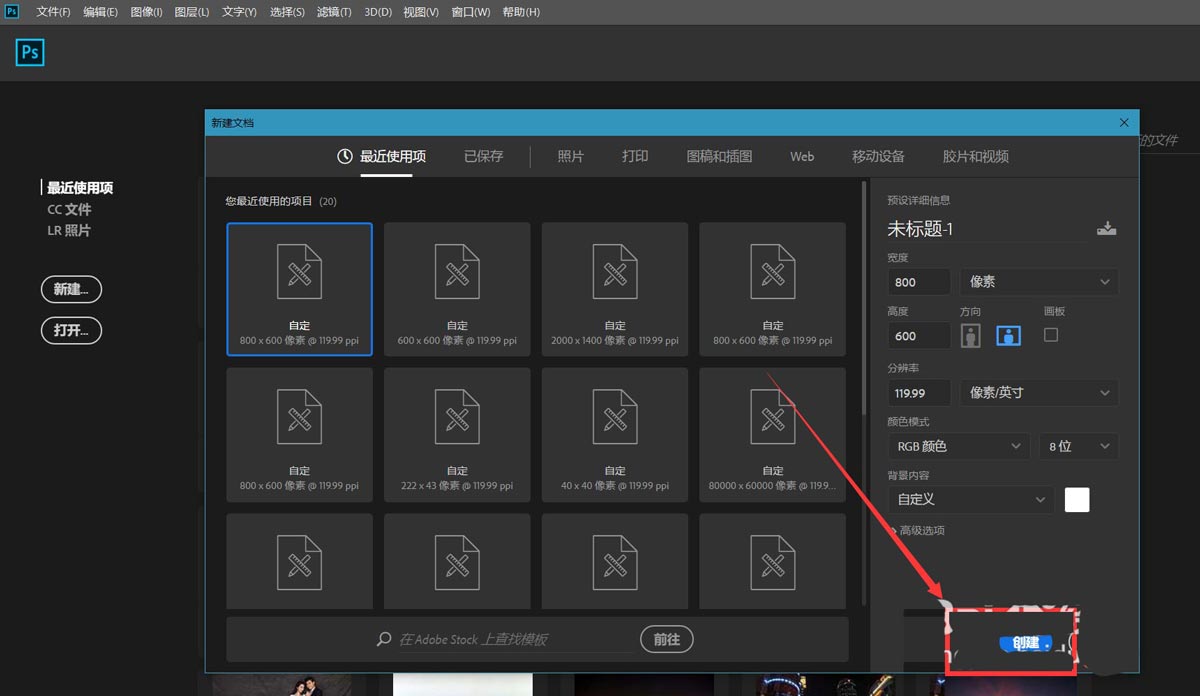The height and width of the screenshot is (696, 1200).
Task: Select 最近使用项 in the left sidebar
Action: [80, 188]
